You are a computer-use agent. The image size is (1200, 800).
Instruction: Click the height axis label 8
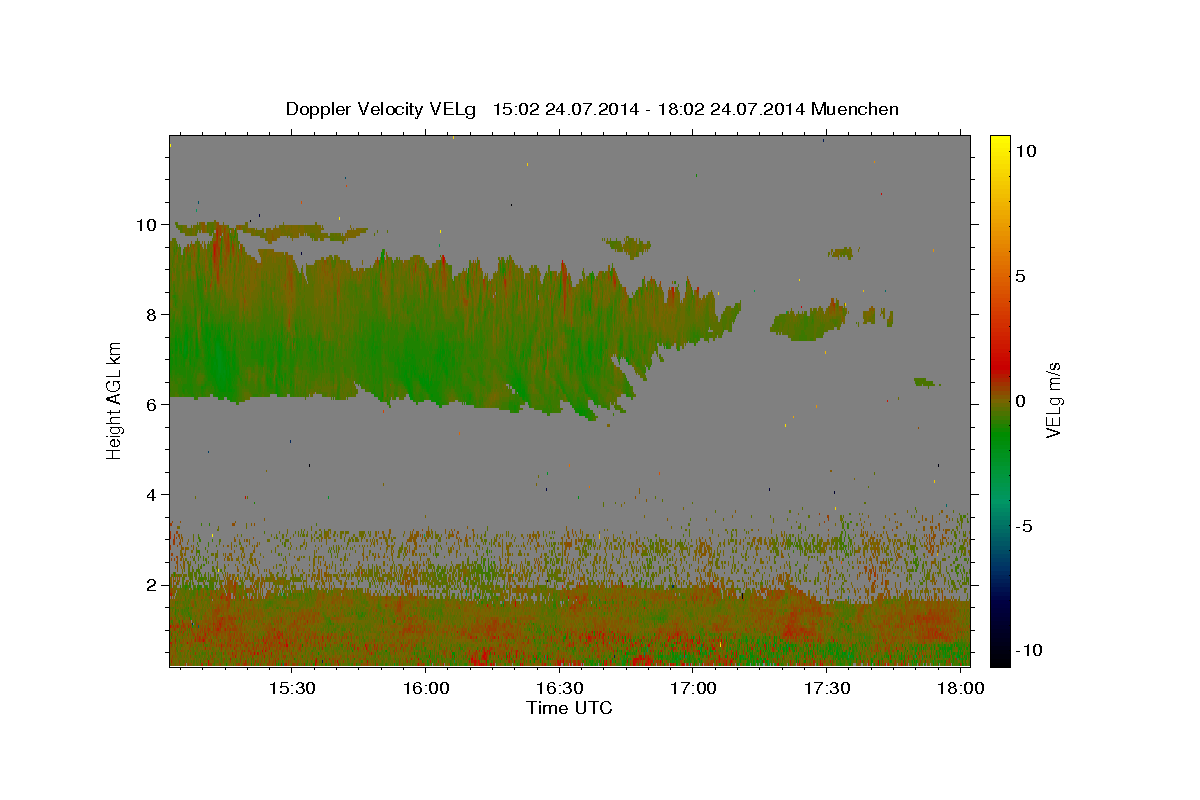[151, 315]
